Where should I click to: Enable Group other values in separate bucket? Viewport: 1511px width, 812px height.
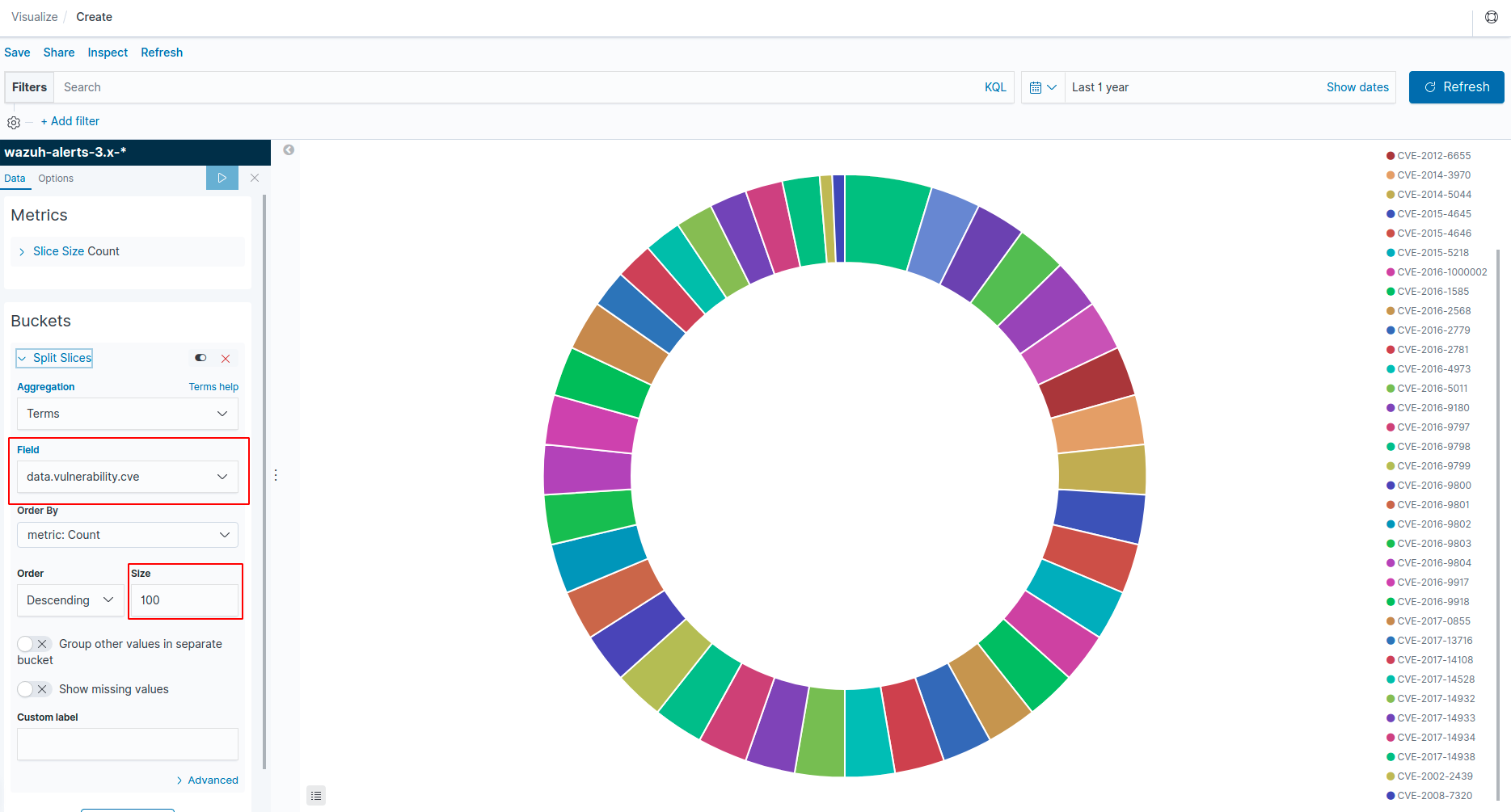27,643
